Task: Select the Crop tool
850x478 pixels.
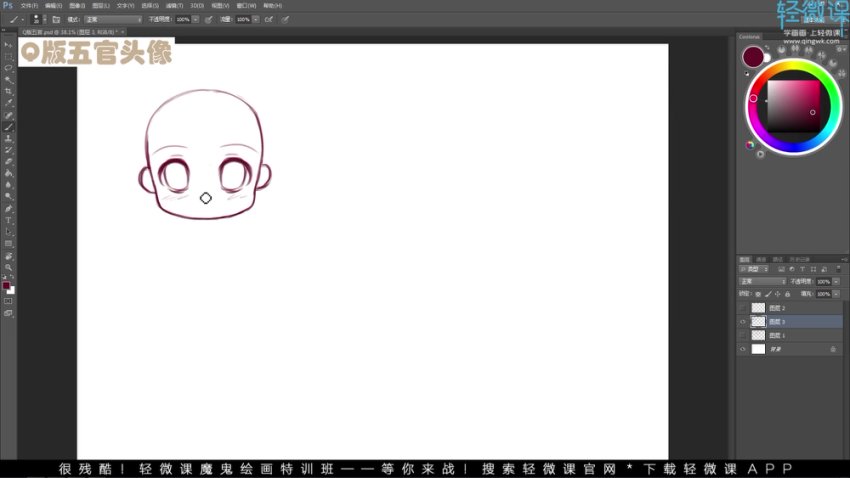Action: pos(8,92)
